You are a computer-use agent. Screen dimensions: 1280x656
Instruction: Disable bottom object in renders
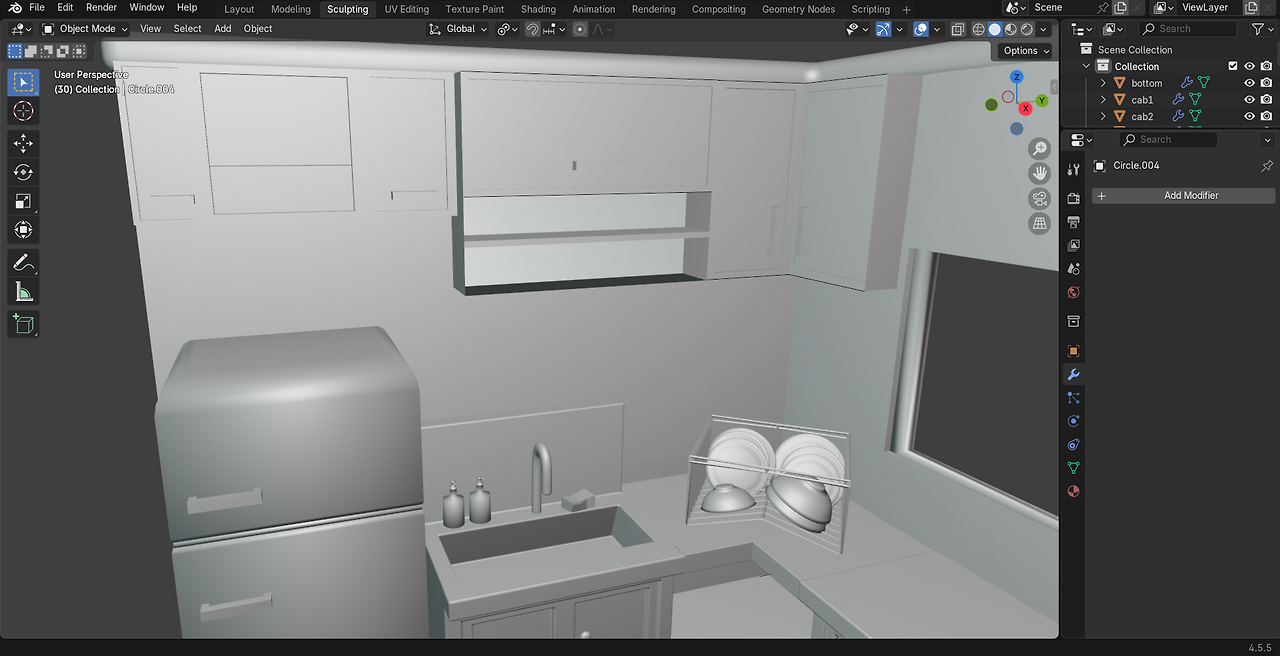click(x=1266, y=83)
